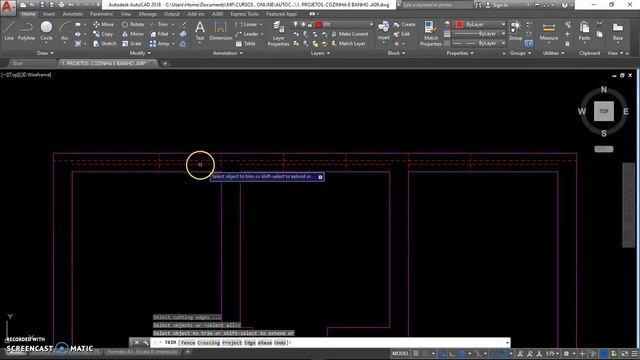Expand the Annotation panel

click(228, 53)
